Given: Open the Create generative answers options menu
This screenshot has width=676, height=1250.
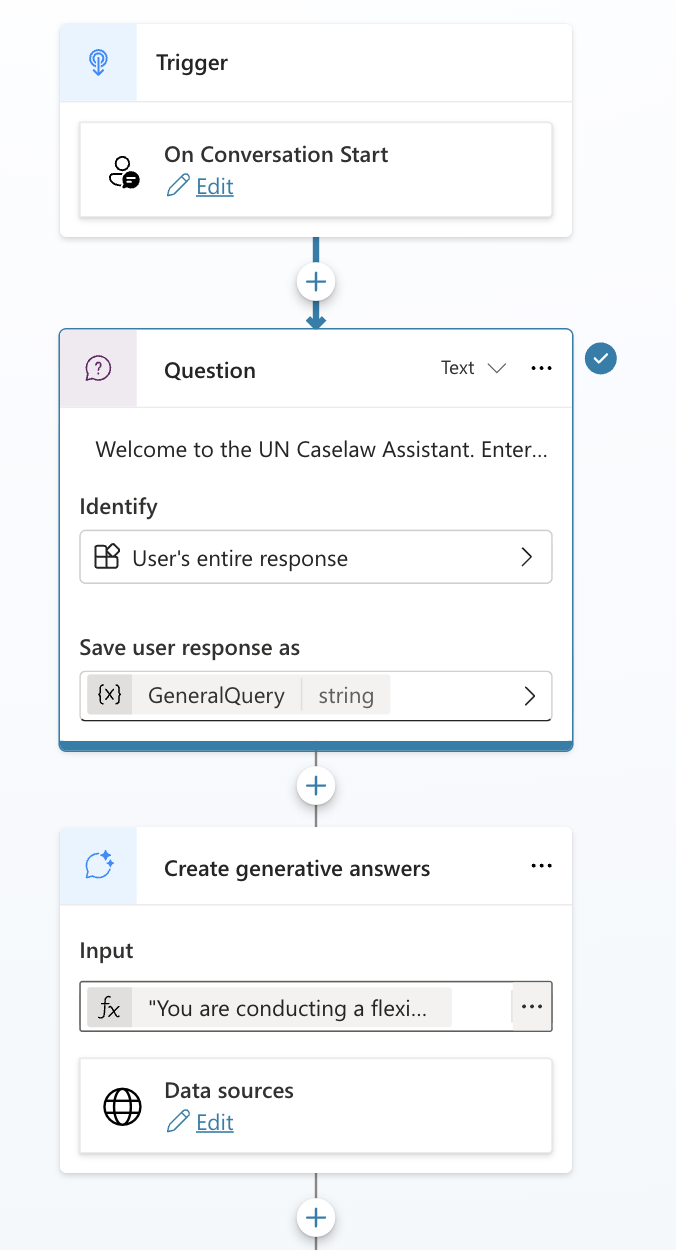Looking at the screenshot, I should [542, 866].
